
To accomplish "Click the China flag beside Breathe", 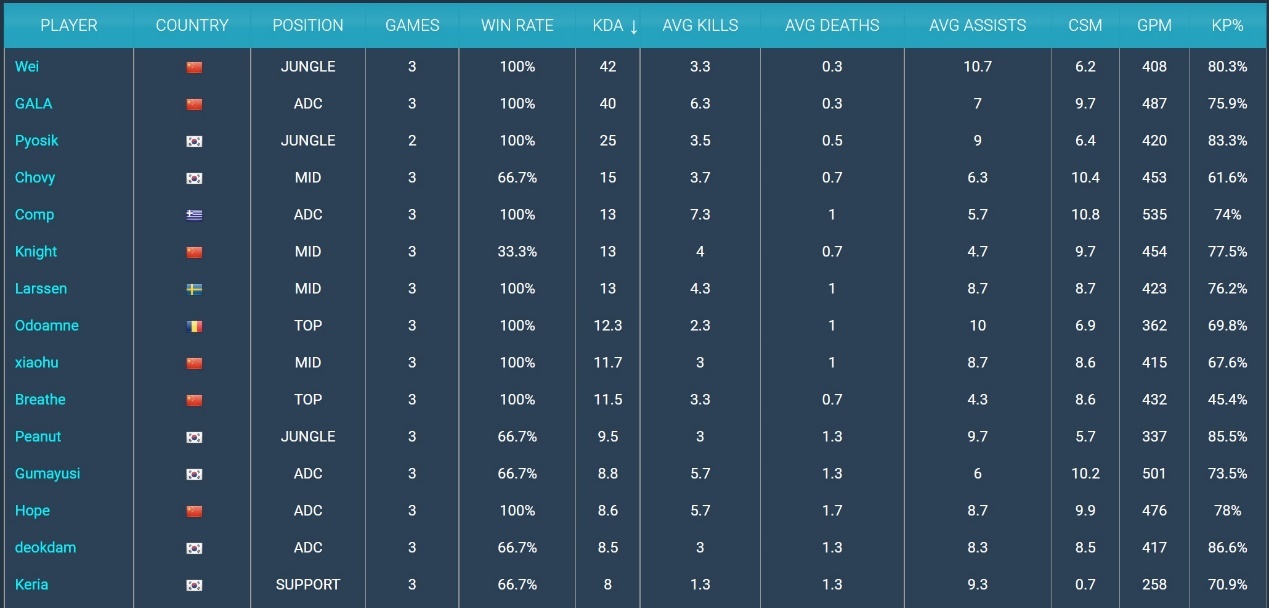I will [x=194, y=400].
